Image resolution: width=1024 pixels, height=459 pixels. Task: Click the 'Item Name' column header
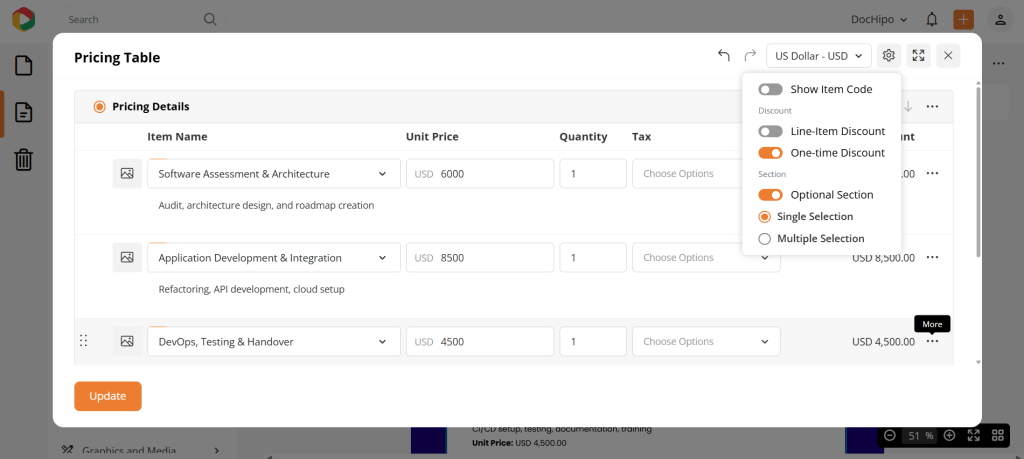pyautogui.click(x=178, y=136)
